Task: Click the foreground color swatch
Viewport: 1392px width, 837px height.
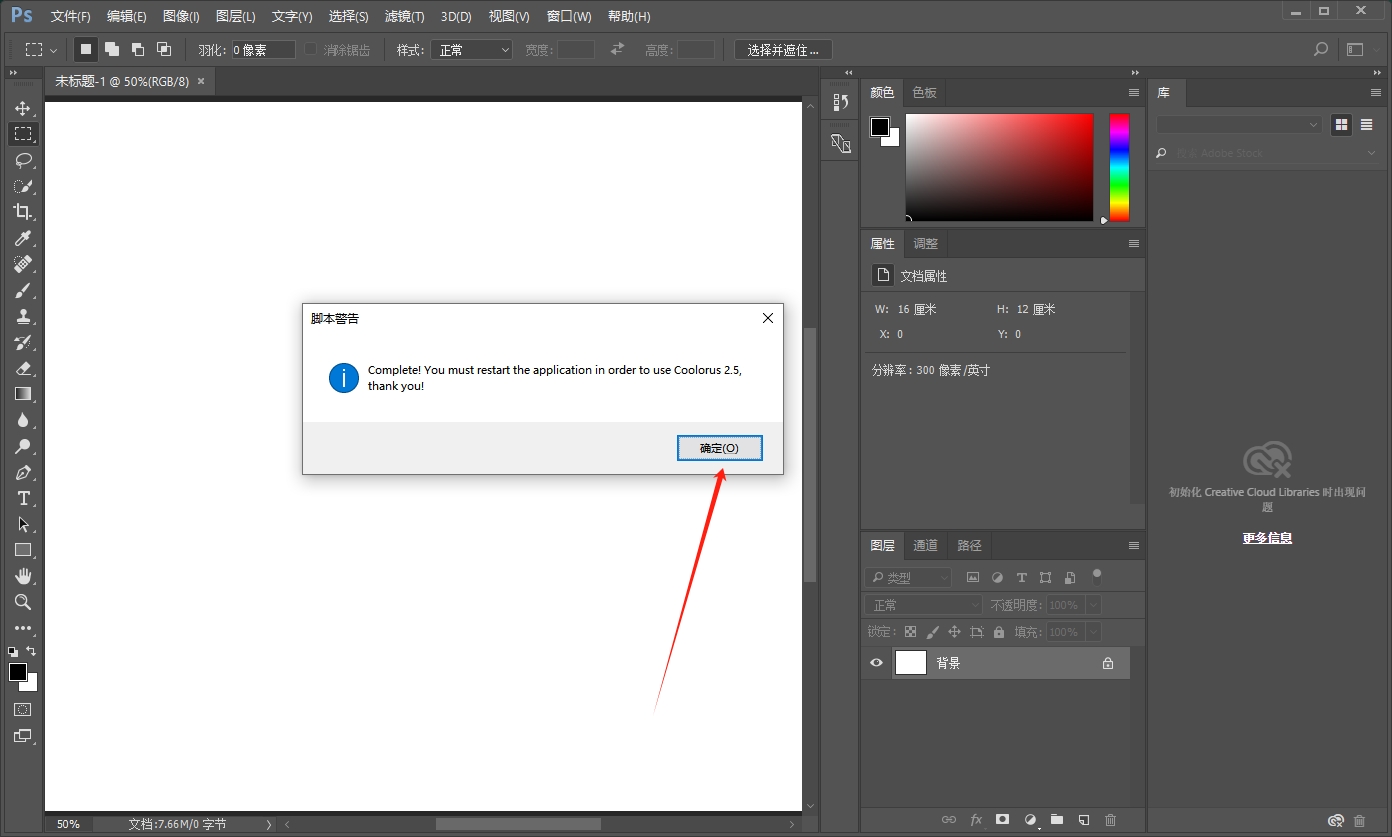Action: click(17, 670)
